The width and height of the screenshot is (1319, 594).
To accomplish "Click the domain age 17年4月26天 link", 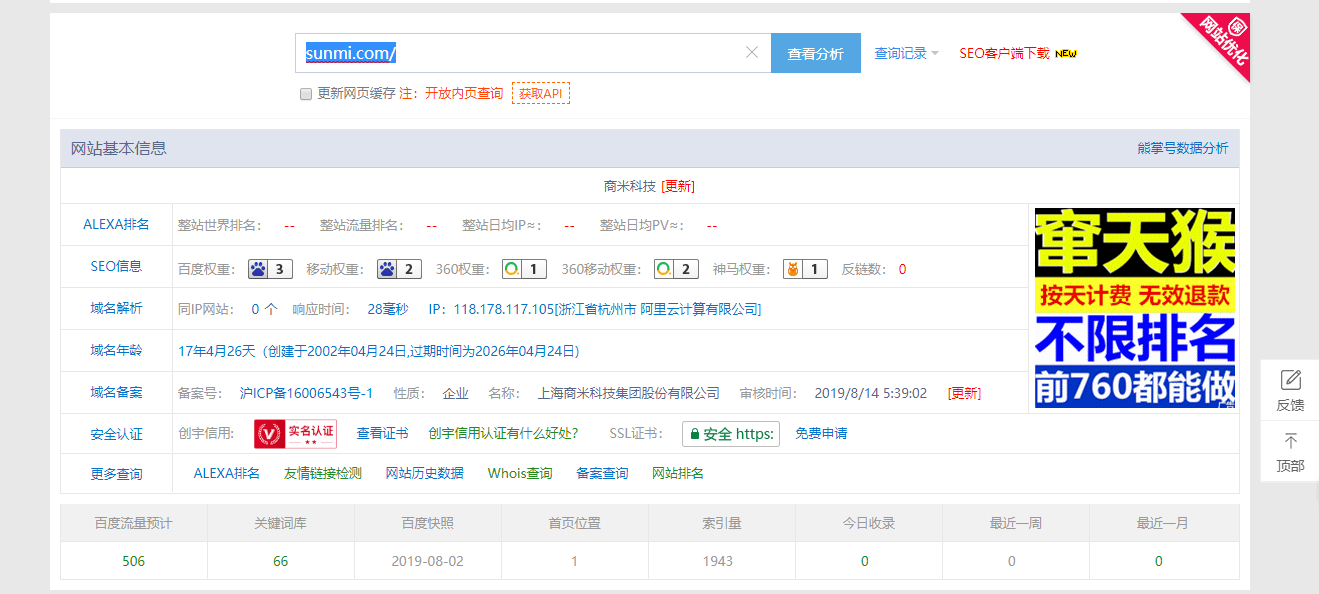I will 379,351.
